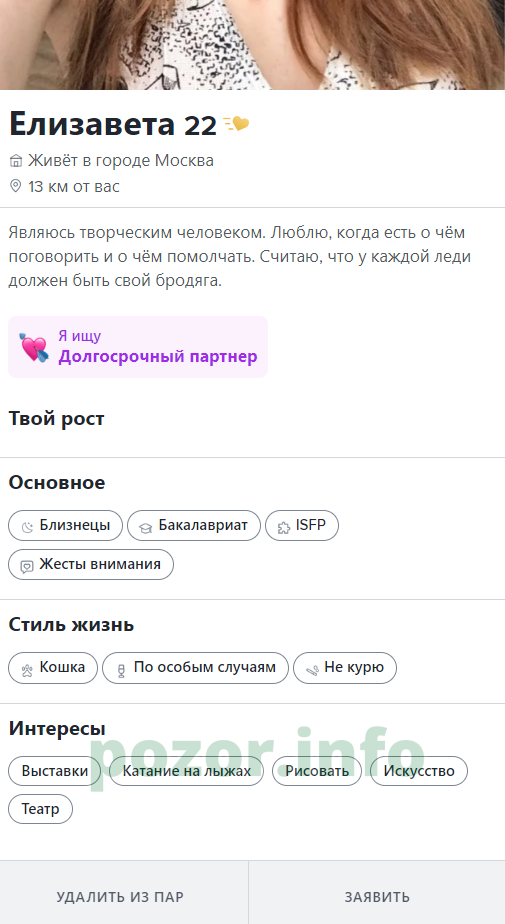Click the paw icon in Кошка chip

(27, 669)
